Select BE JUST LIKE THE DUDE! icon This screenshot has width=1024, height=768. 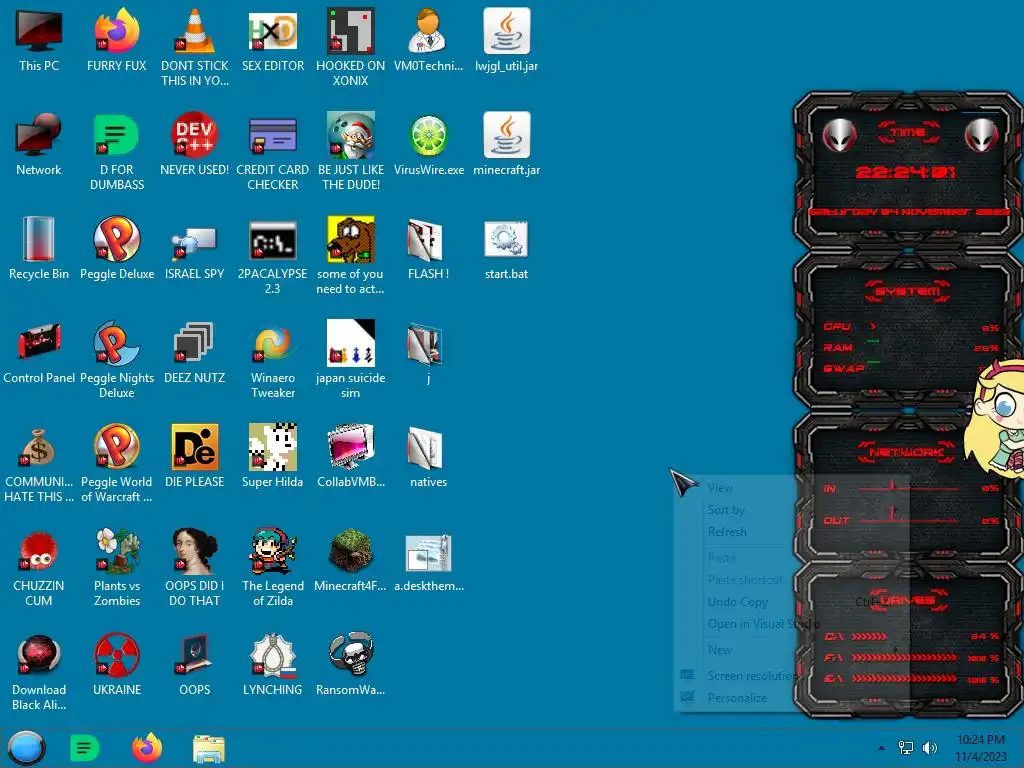351,152
